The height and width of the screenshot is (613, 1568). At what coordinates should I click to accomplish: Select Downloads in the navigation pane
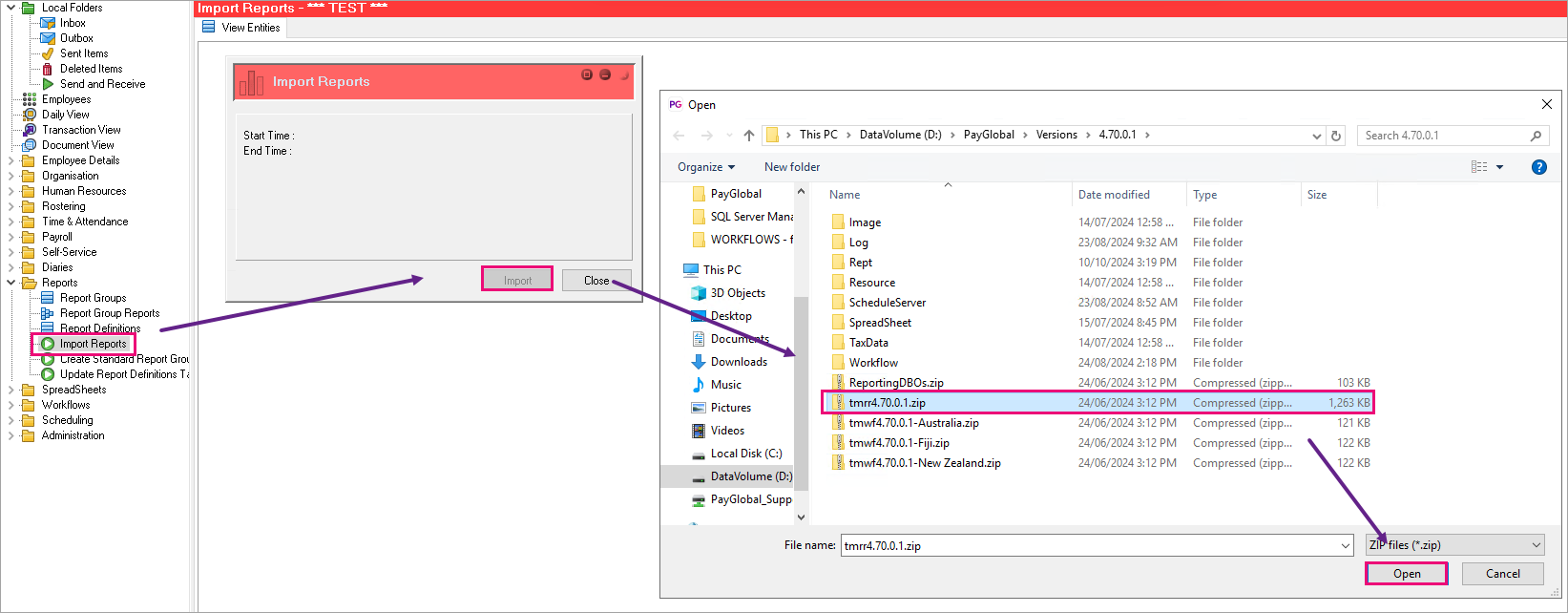(738, 362)
